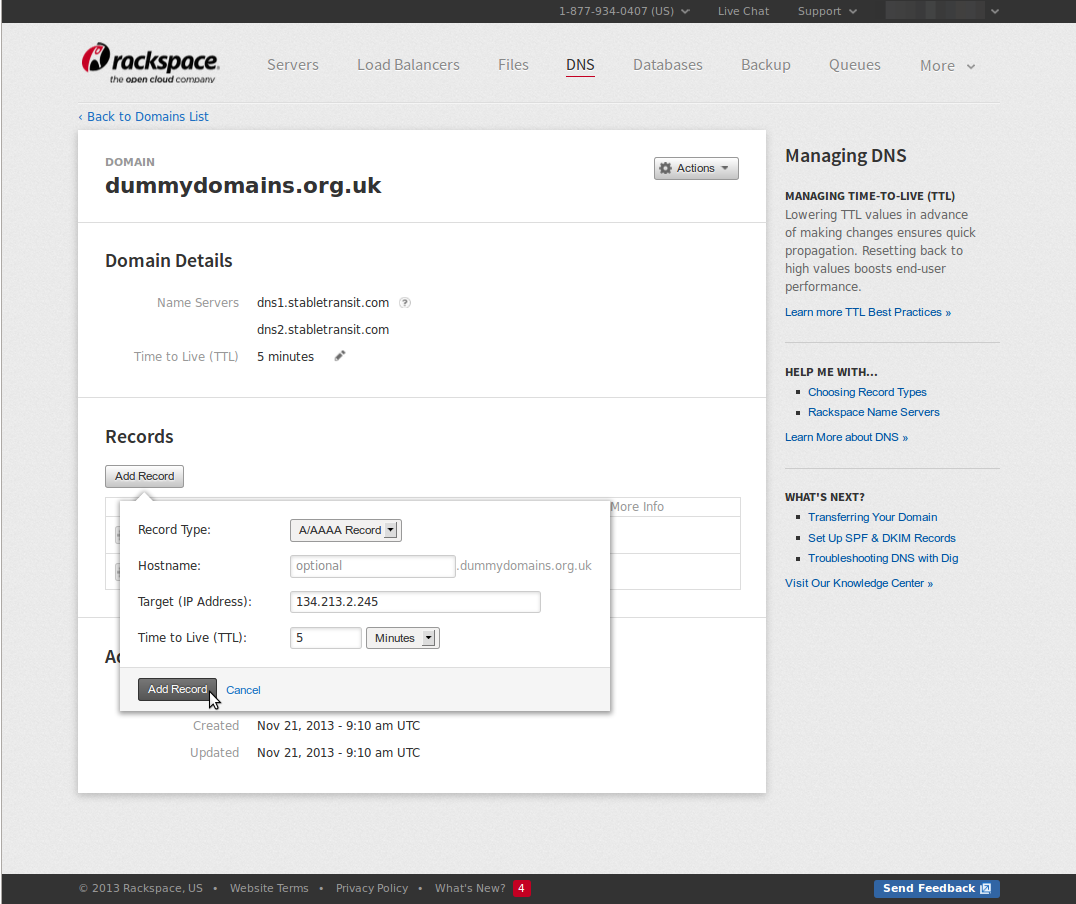This screenshot has height=904, width=1076.
Task: Go to the Servers section
Action: click(x=293, y=65)
